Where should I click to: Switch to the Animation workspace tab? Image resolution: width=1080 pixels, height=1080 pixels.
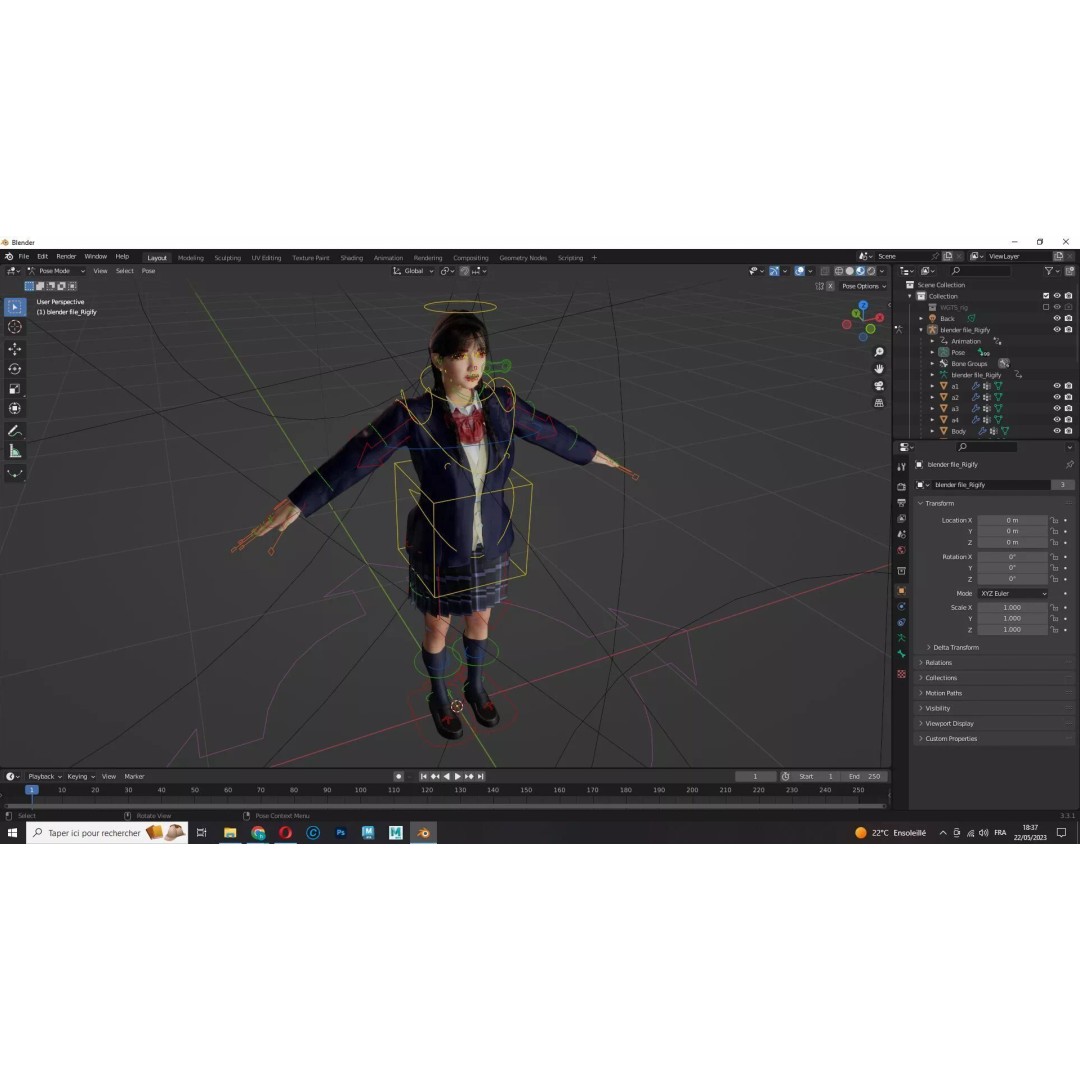(388, 258)
